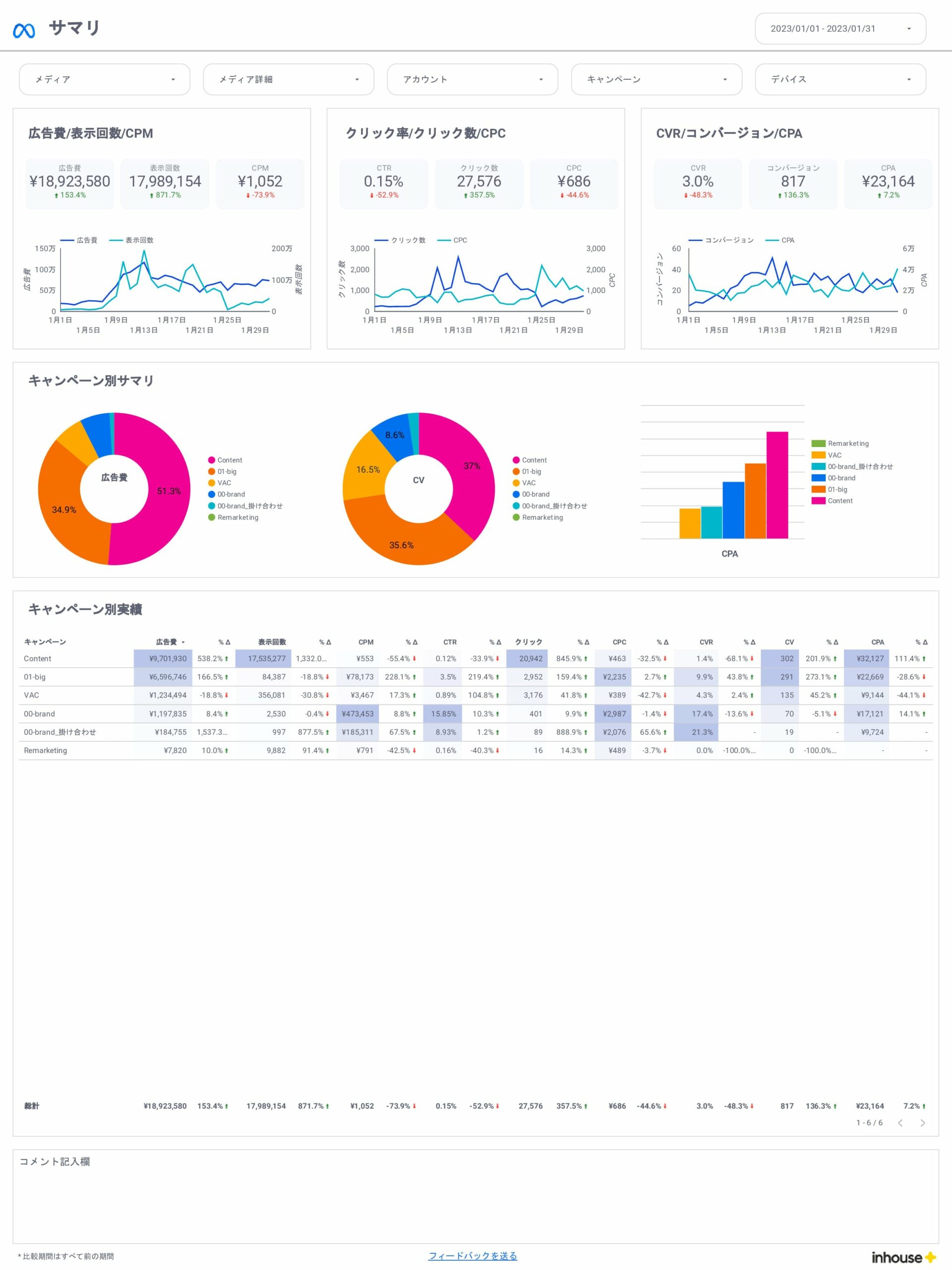Go to next table page arrow
The width and height of the screenshot is (952, 1270).
point(922,1123)
